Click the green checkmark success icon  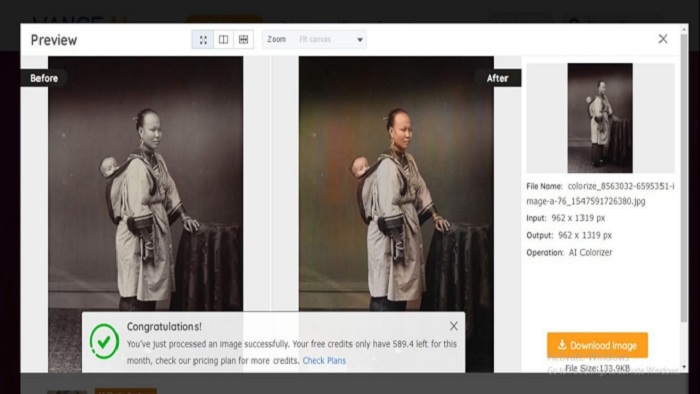104,341
